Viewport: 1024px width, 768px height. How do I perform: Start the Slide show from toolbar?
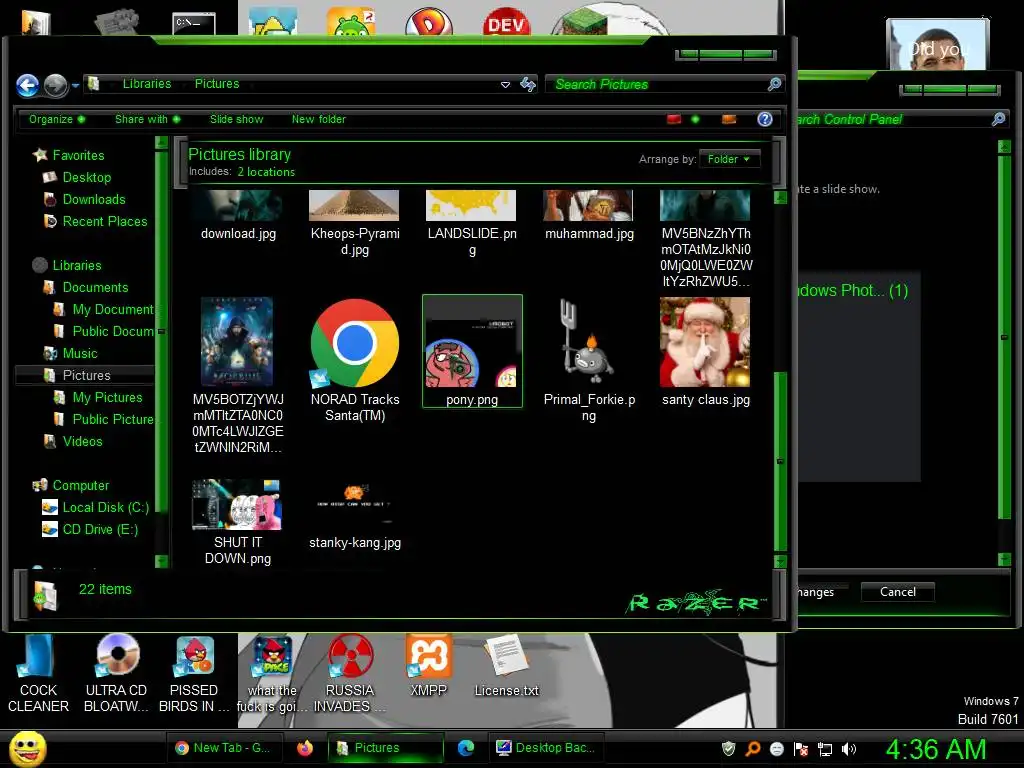pos(236,119)
